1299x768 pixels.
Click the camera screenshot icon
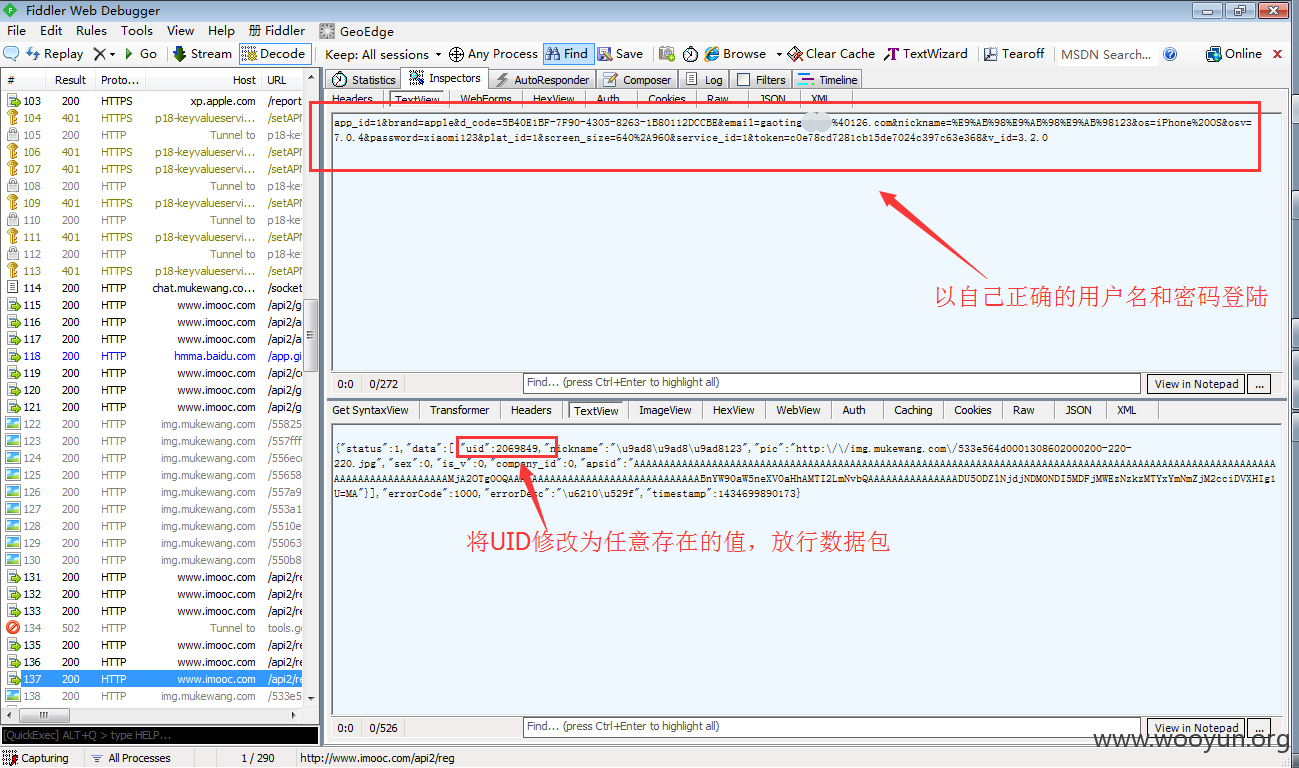[667, 54]
